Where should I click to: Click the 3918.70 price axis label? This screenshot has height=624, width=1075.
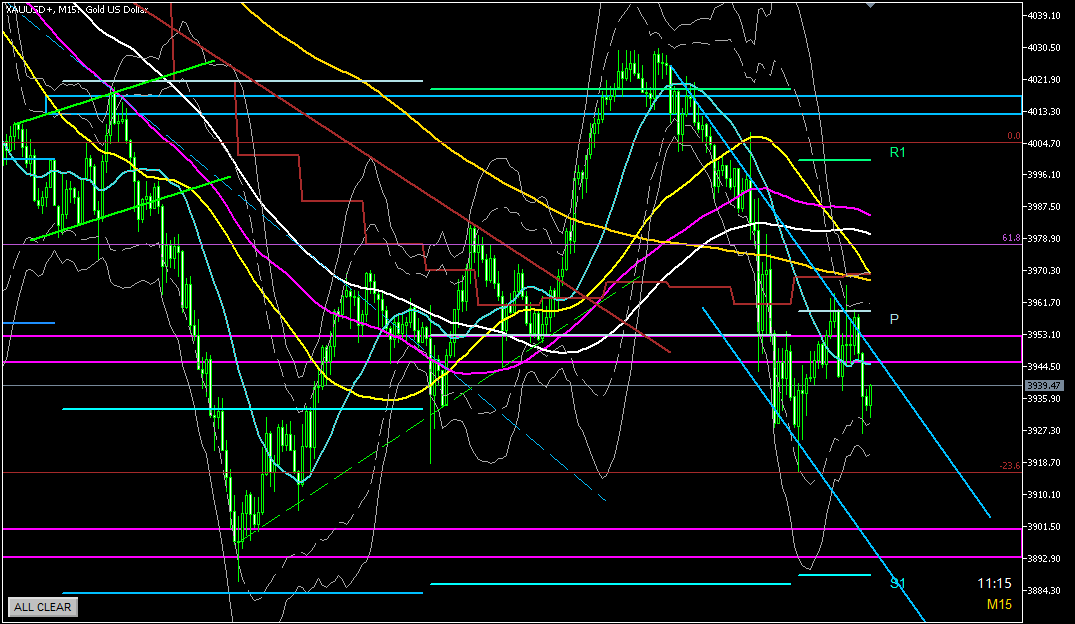click(1046, 462)
